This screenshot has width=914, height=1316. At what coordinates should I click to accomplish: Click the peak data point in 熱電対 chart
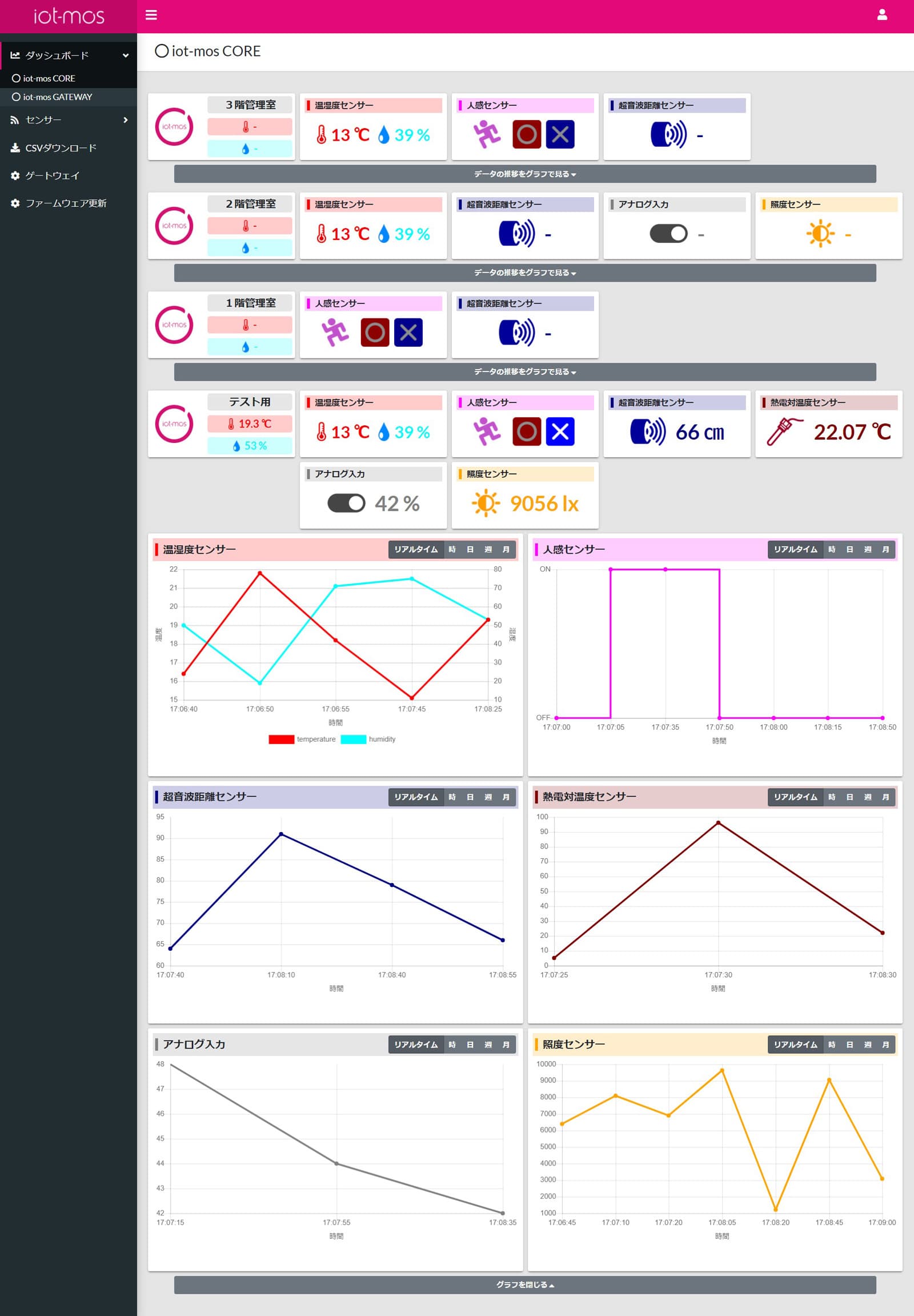click(718, 823)
